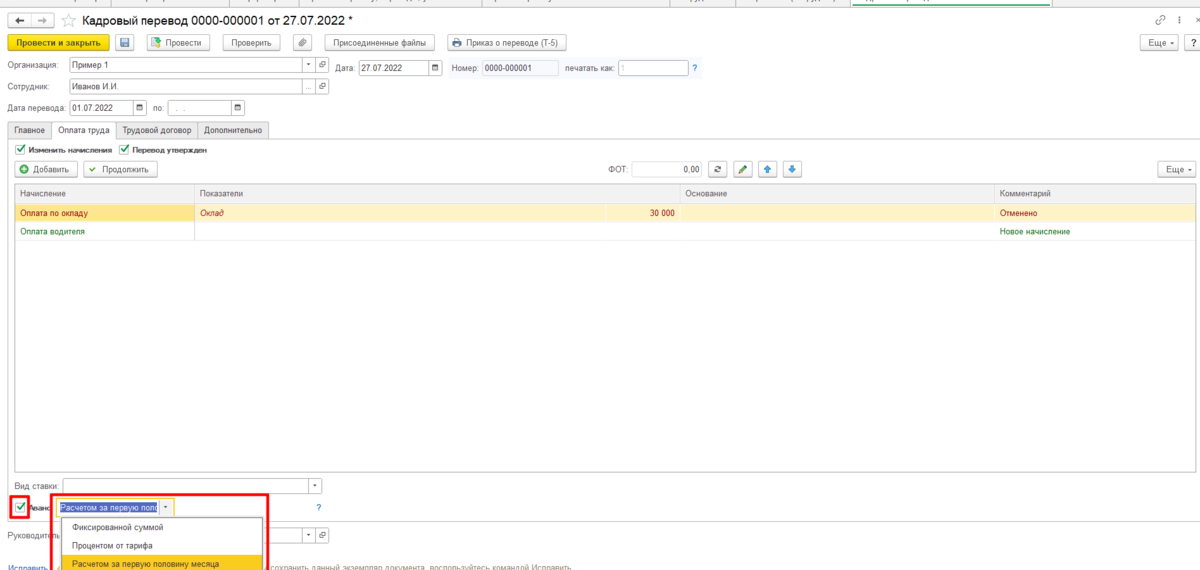This screenshot has height=570, width=1200.
Task: Focus the 'Вид ставки' input field
Action: point(185,486)
